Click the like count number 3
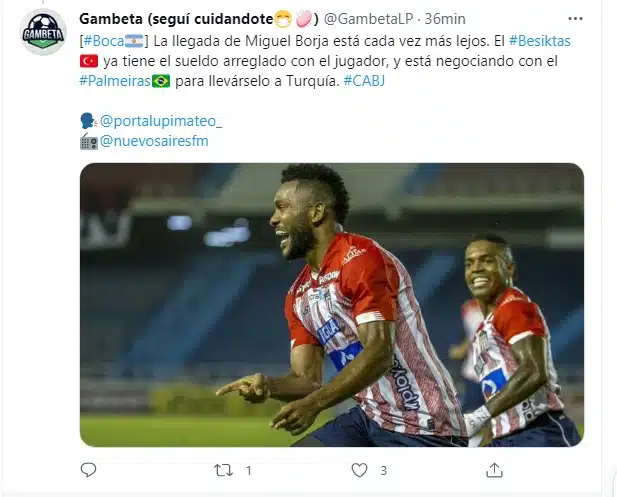 pos(384,471)
